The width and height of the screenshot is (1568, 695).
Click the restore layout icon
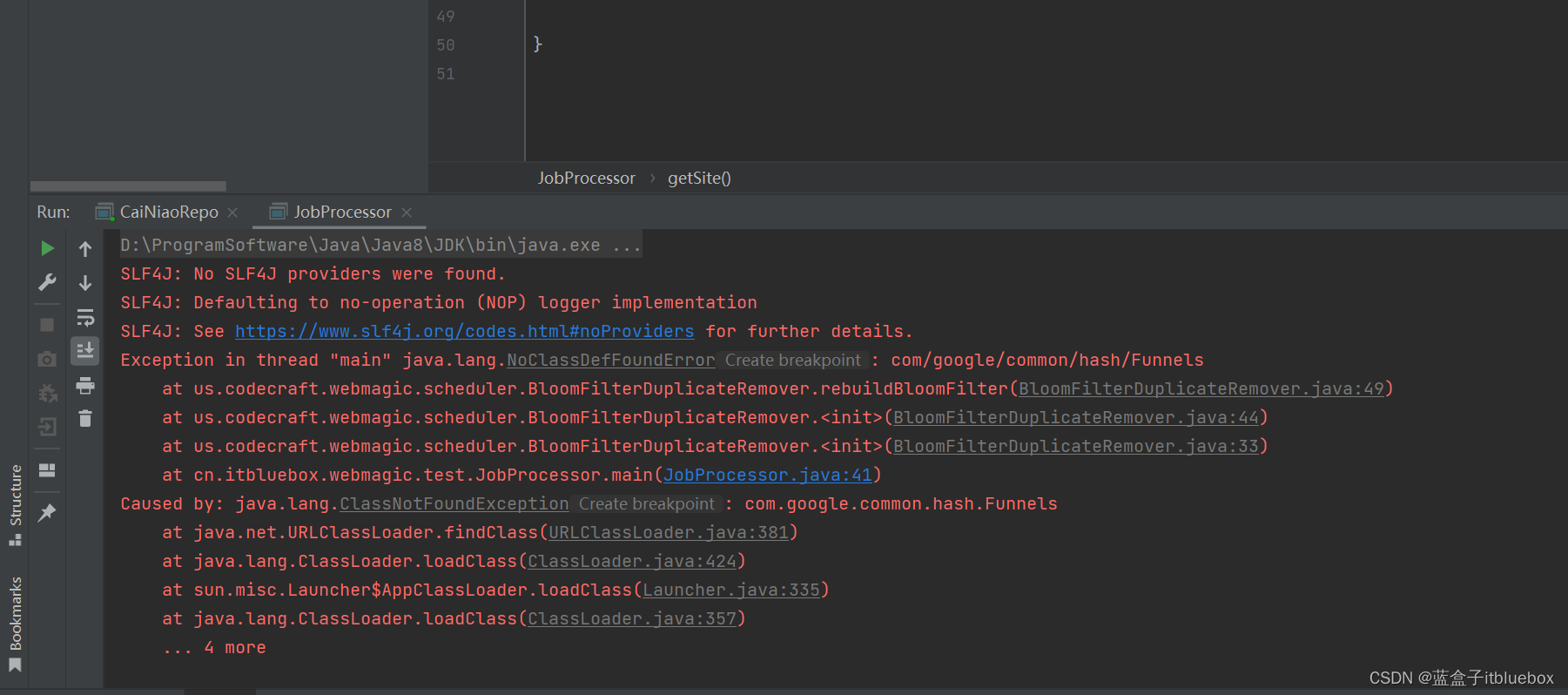(x=47, y=470)
